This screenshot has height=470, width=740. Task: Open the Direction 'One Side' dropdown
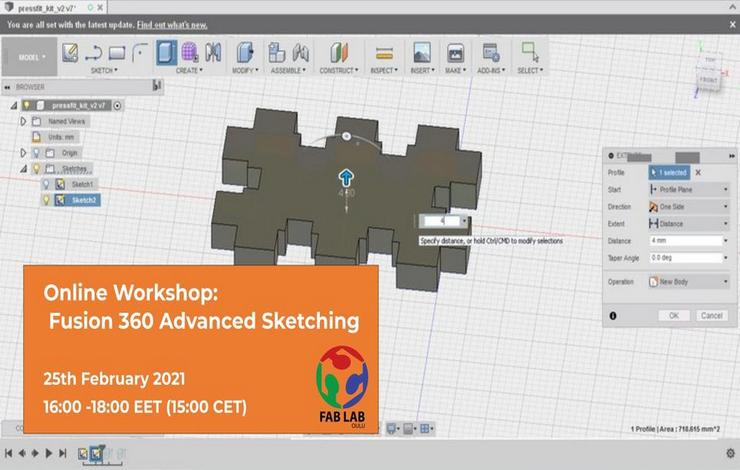689,207
